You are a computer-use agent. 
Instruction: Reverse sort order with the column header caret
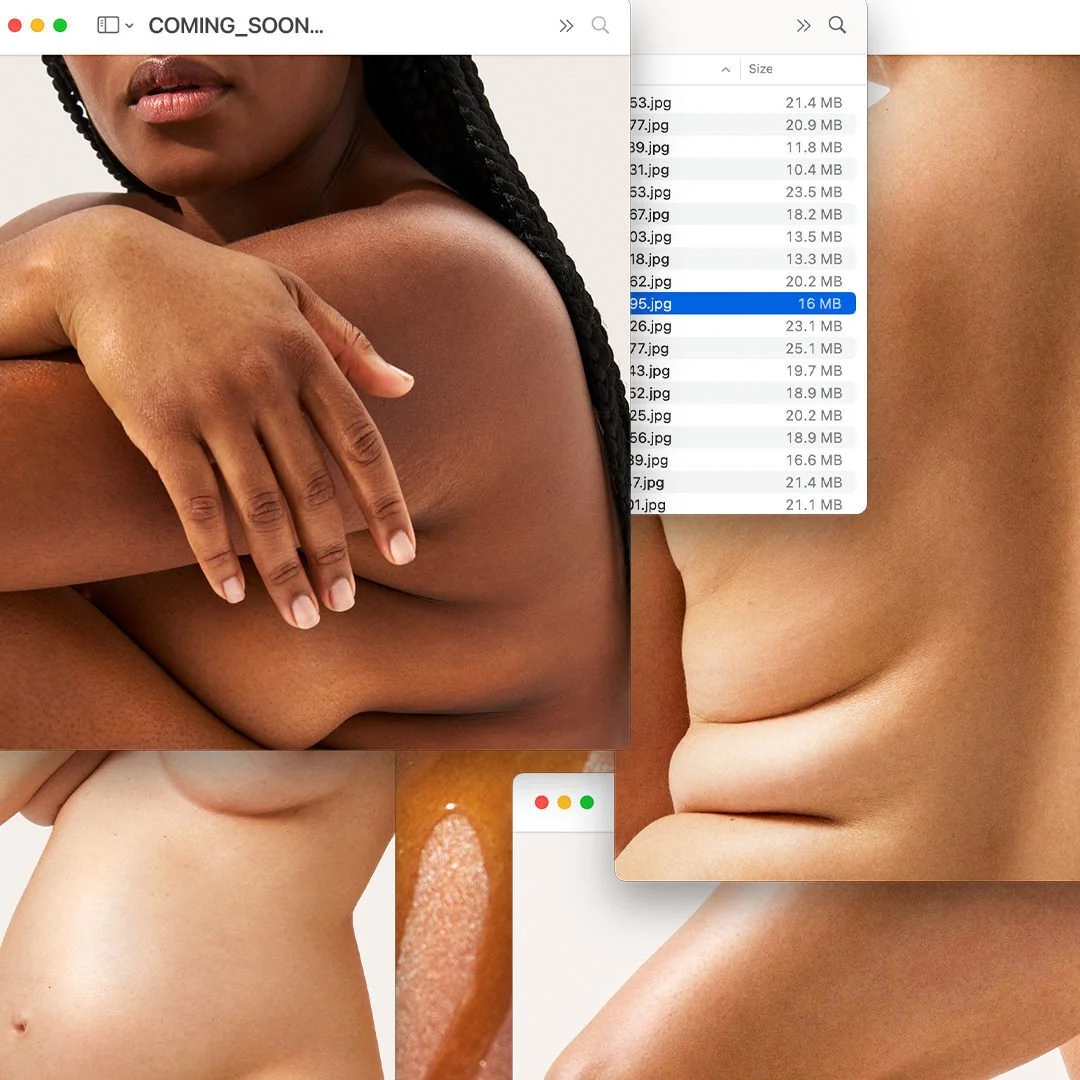[725, 70]
